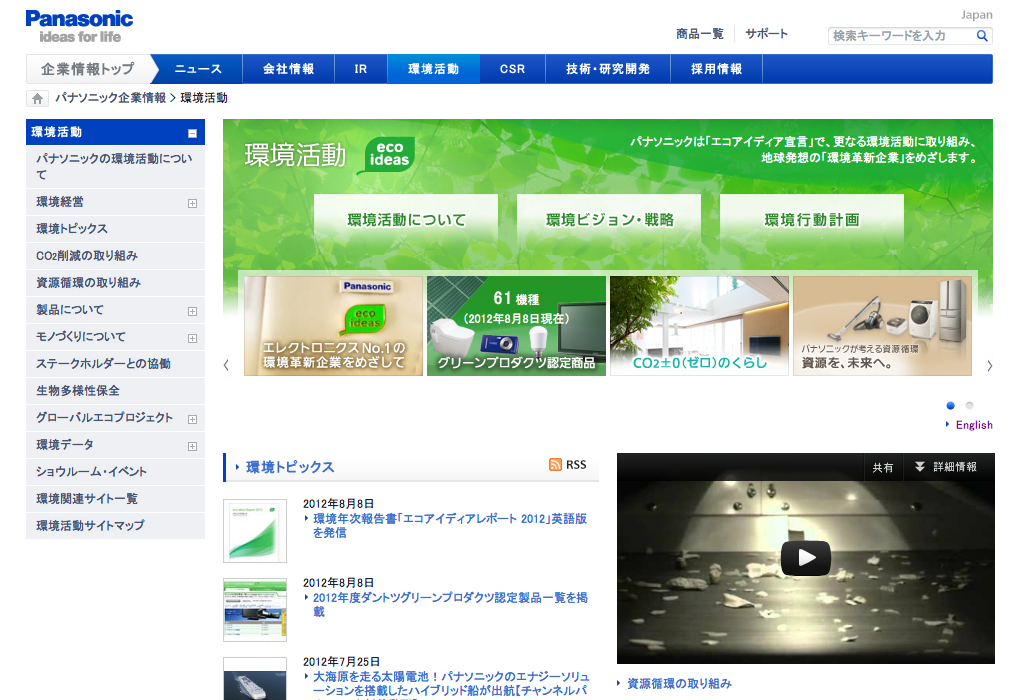Open 技術・研究開発 tab

[x=608, y=69]
